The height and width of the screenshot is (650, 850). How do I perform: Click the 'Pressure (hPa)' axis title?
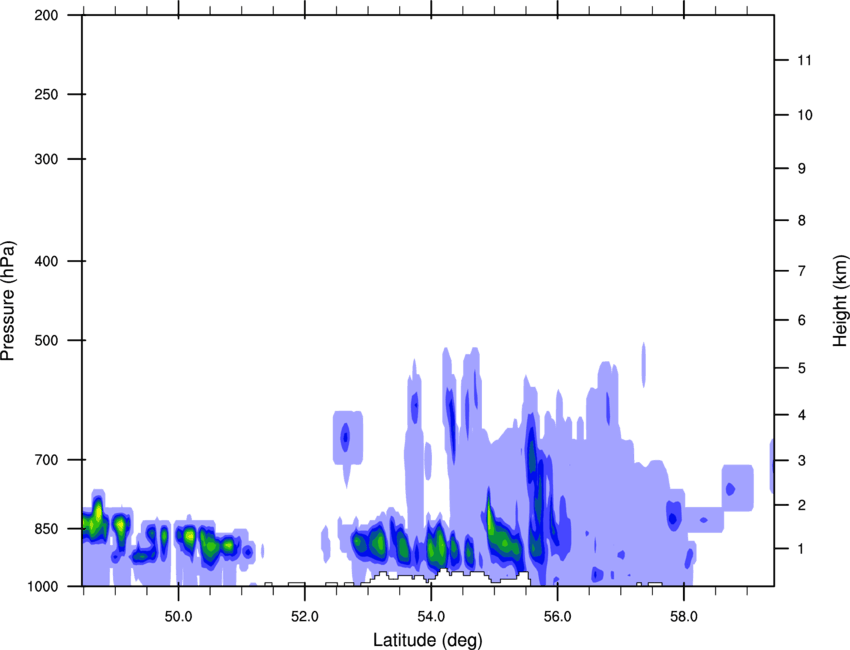(8, 300)
